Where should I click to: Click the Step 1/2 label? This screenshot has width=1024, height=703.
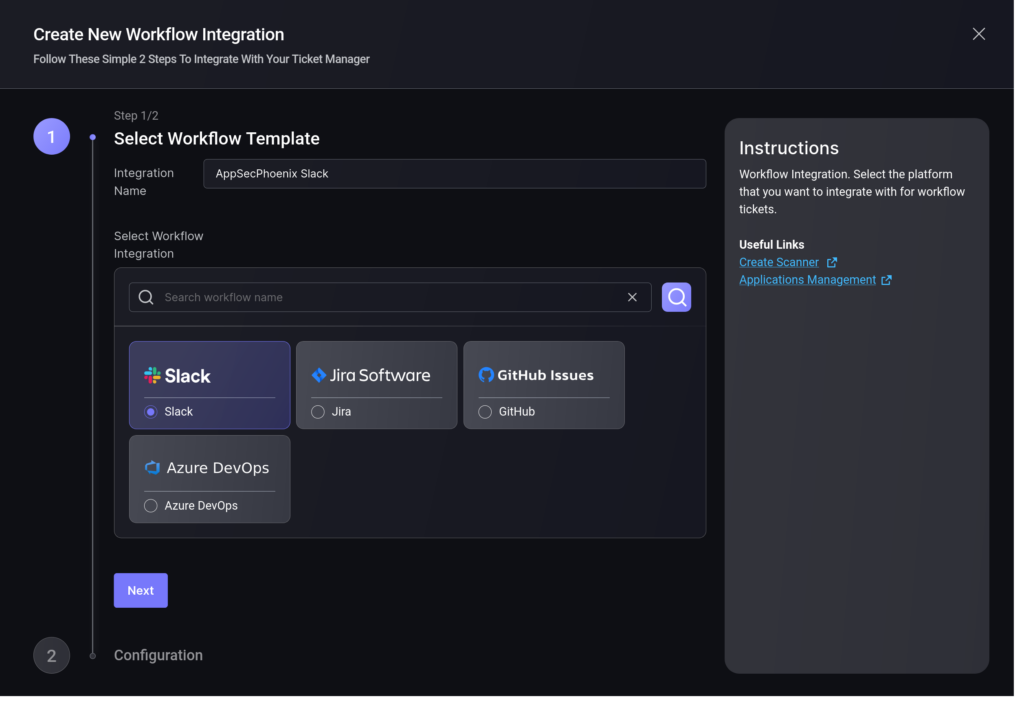pos(137,116)
